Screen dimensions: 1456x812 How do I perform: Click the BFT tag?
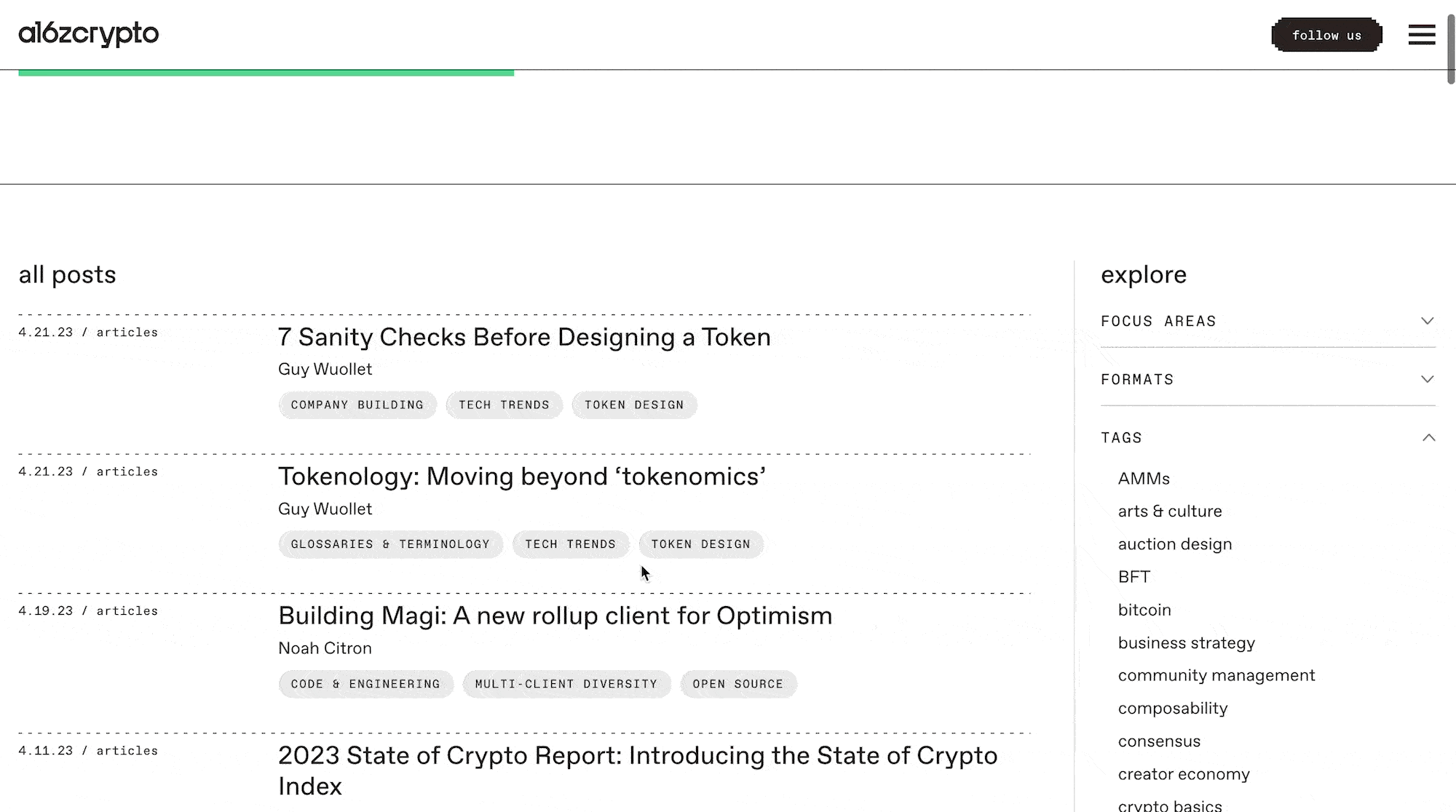[1133, 576]
